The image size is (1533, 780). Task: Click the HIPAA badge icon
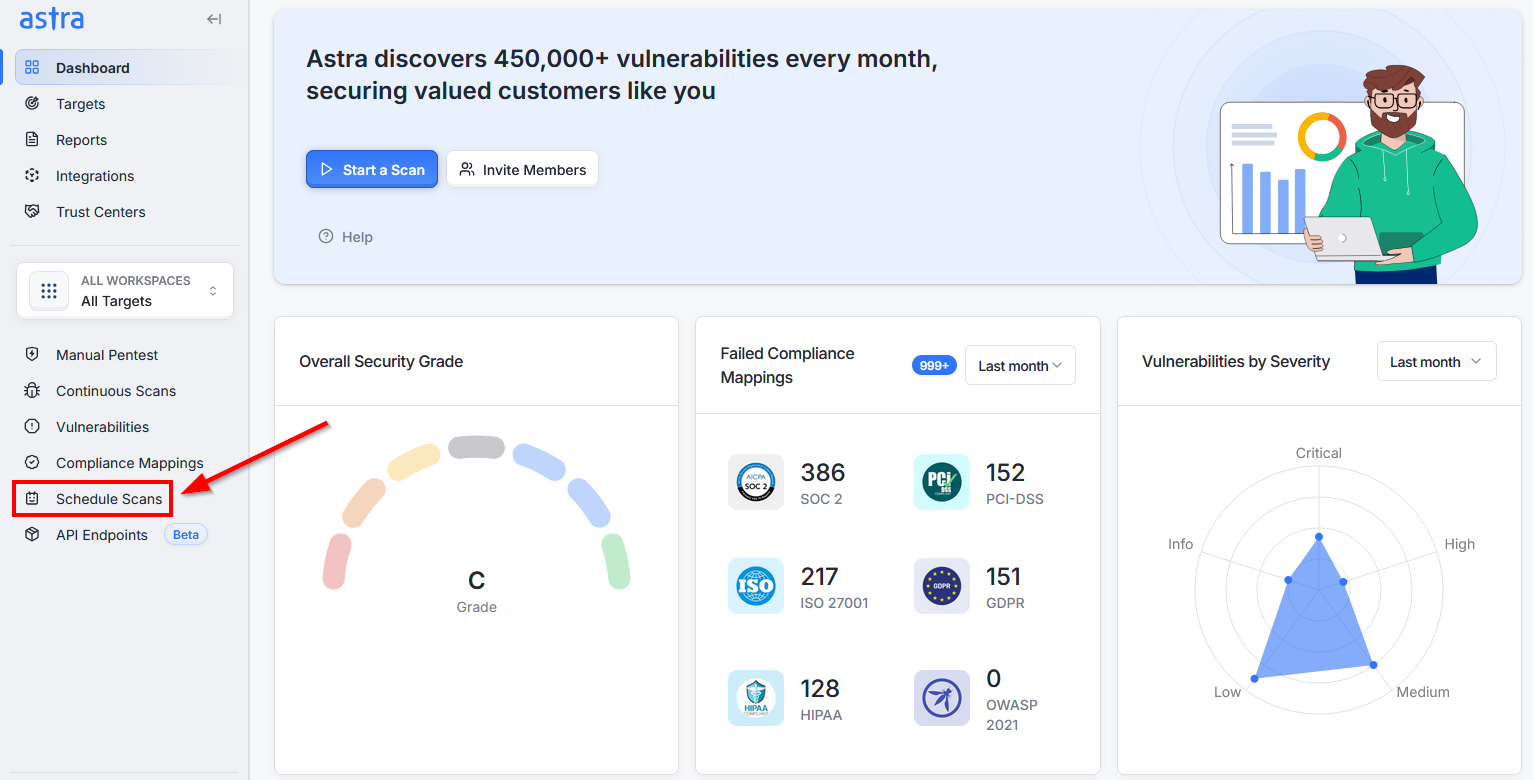[x=756, y=698]
